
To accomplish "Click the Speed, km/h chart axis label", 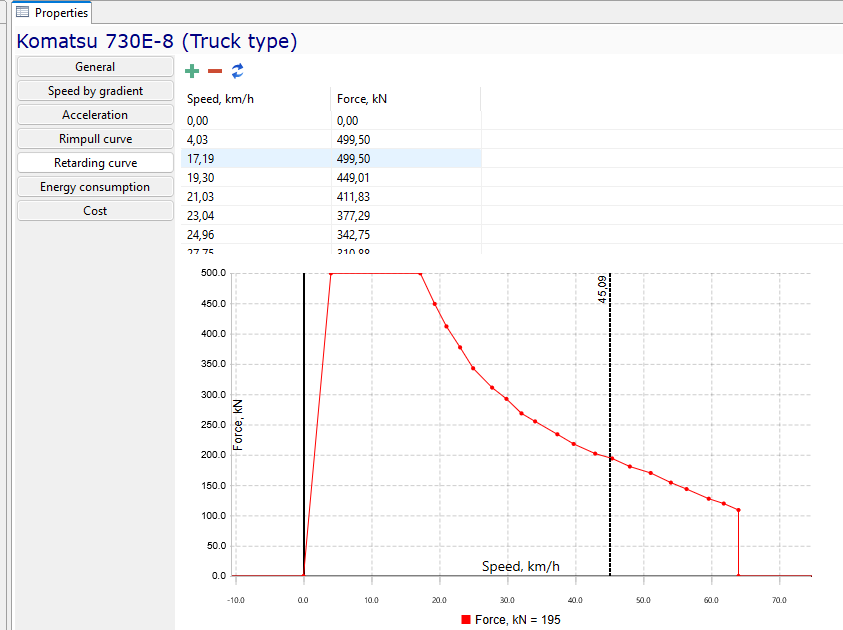I will click(520, 567).
